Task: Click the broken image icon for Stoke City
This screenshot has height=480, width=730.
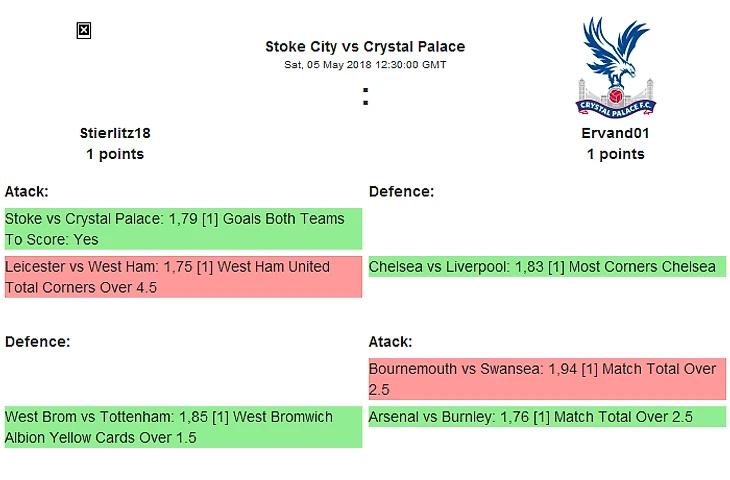Action: click(x=84, y=31)
